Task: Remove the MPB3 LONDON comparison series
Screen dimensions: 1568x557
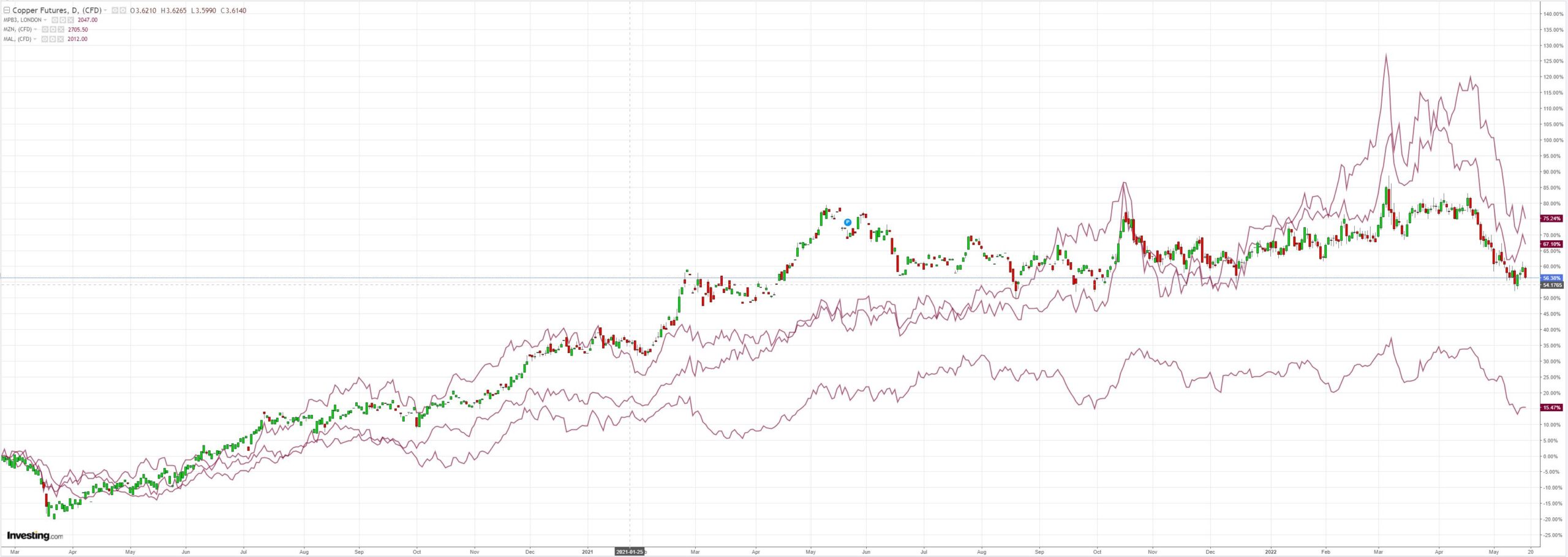Action: click(x=70, y=20)
